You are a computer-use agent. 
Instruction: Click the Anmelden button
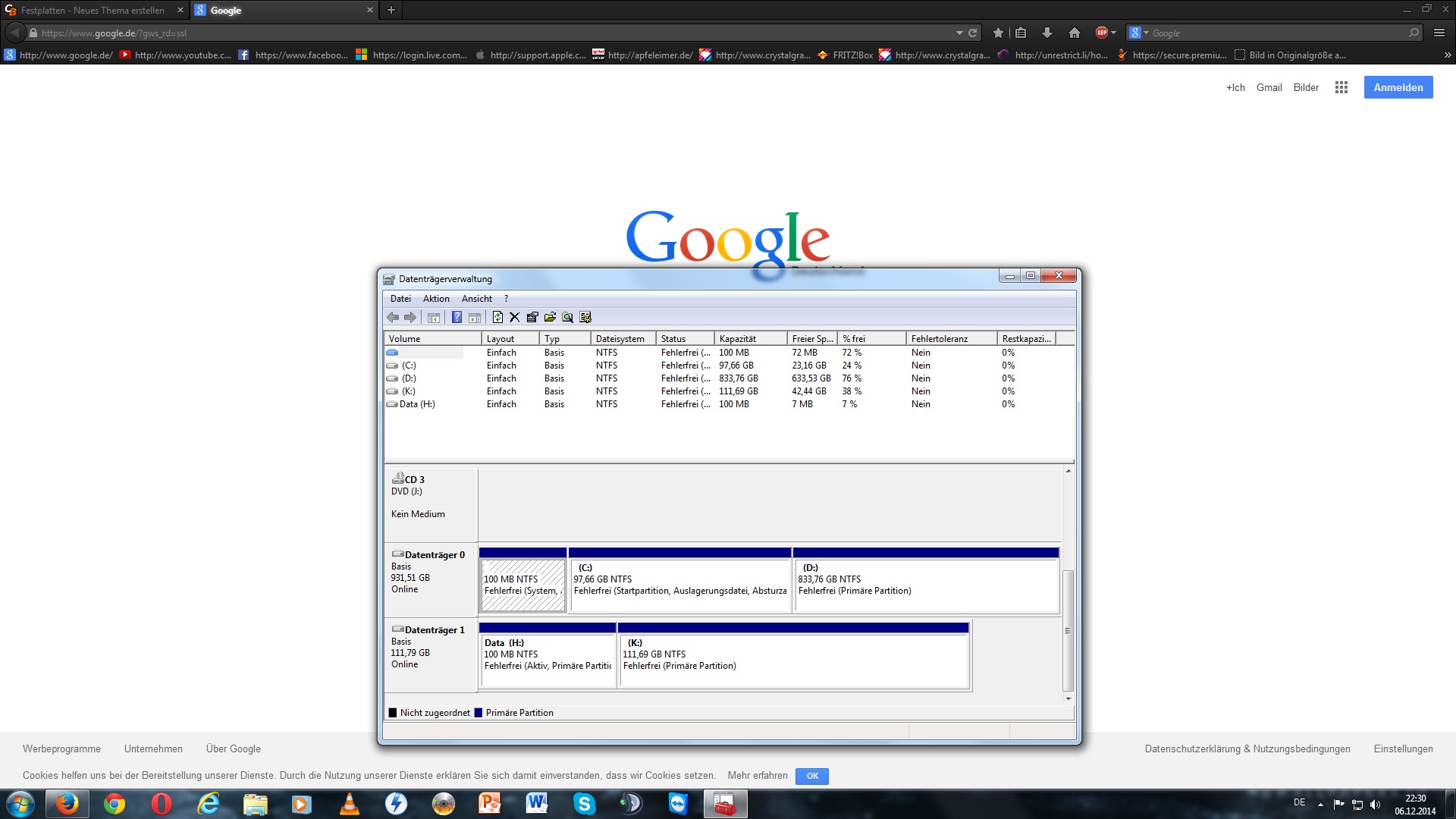pyautogui.click(x=1398, y=87)
